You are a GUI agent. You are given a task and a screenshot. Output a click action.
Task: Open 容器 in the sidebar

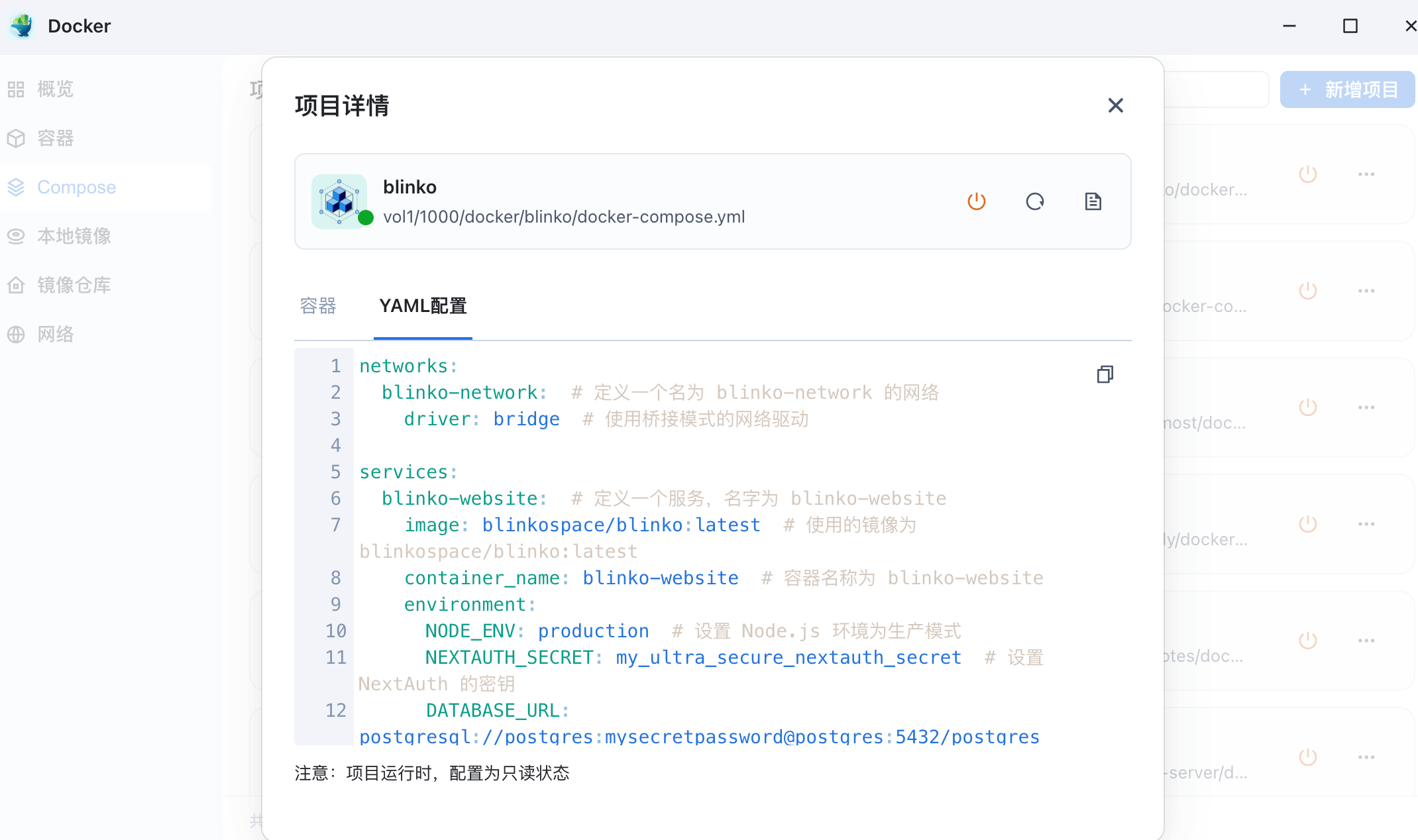click(106, 138)
